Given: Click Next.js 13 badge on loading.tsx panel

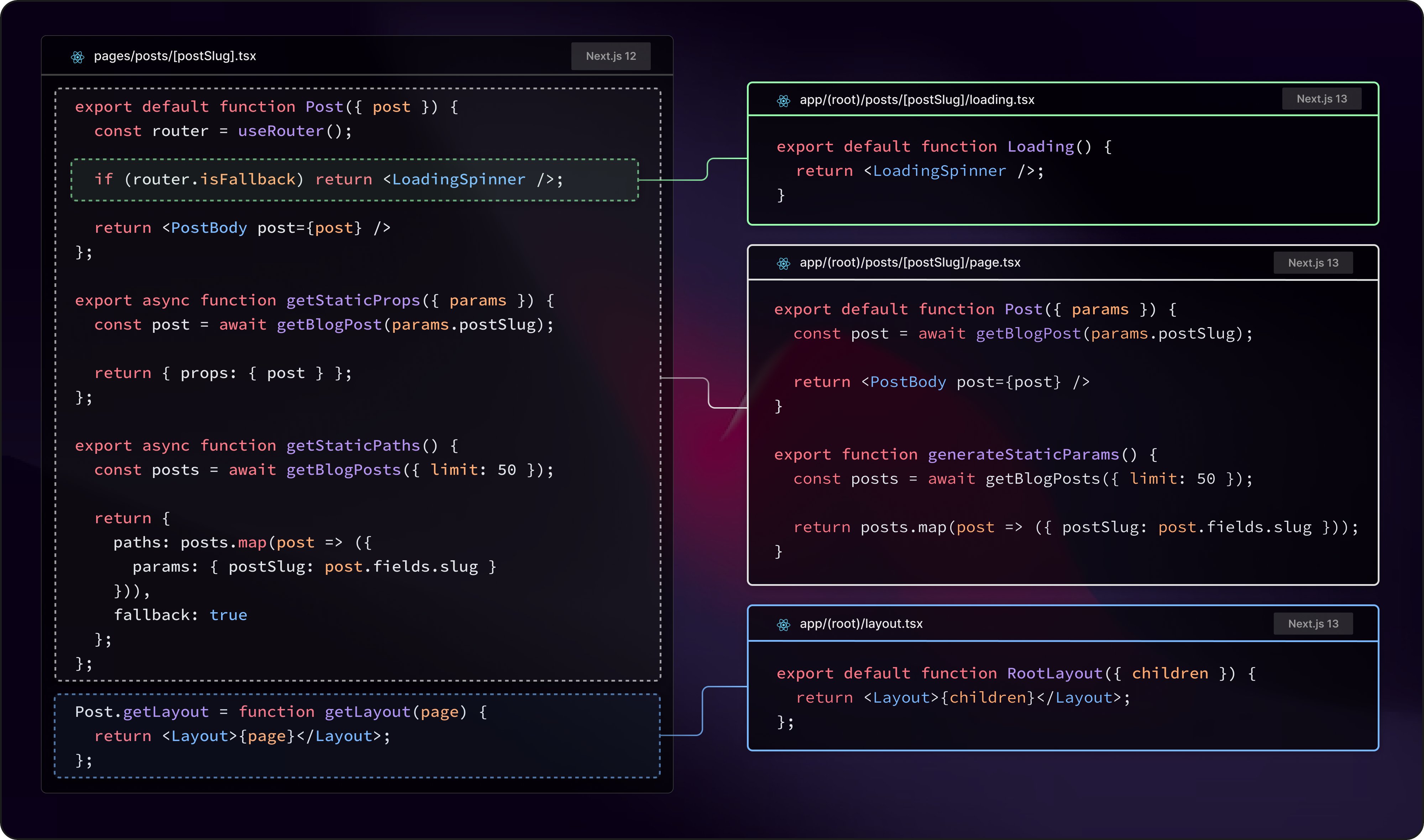Looking at the screenshot, I should pos(1321,99).
